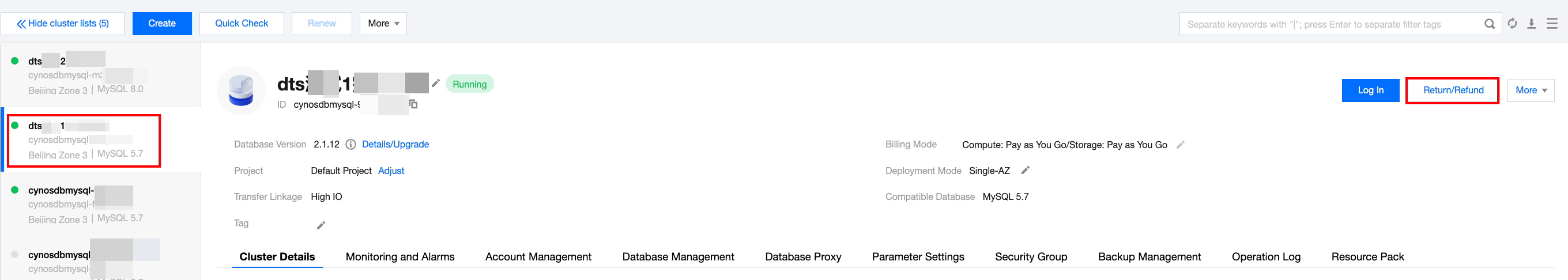Viewport: 1568px width, 280px height.
Task: Open the column settings list icon
Action: click(1552, 24)
